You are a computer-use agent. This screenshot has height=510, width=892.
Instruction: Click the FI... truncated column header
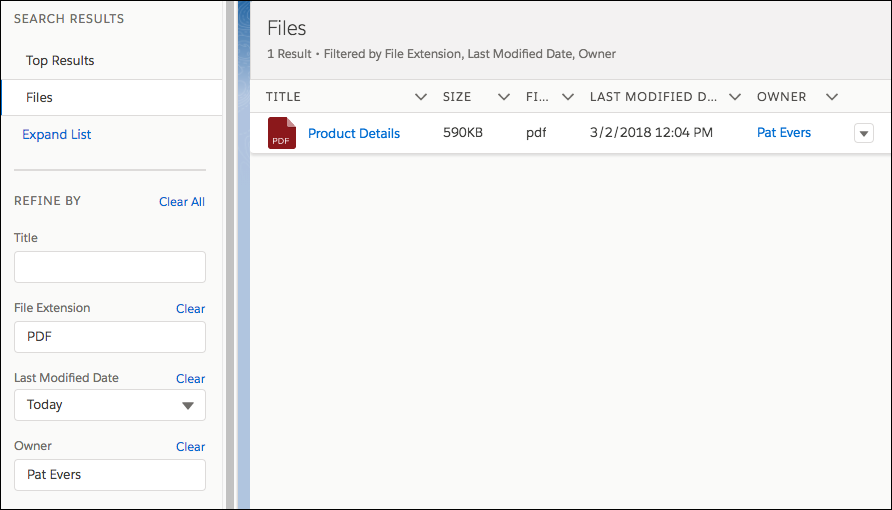[537, 97]
